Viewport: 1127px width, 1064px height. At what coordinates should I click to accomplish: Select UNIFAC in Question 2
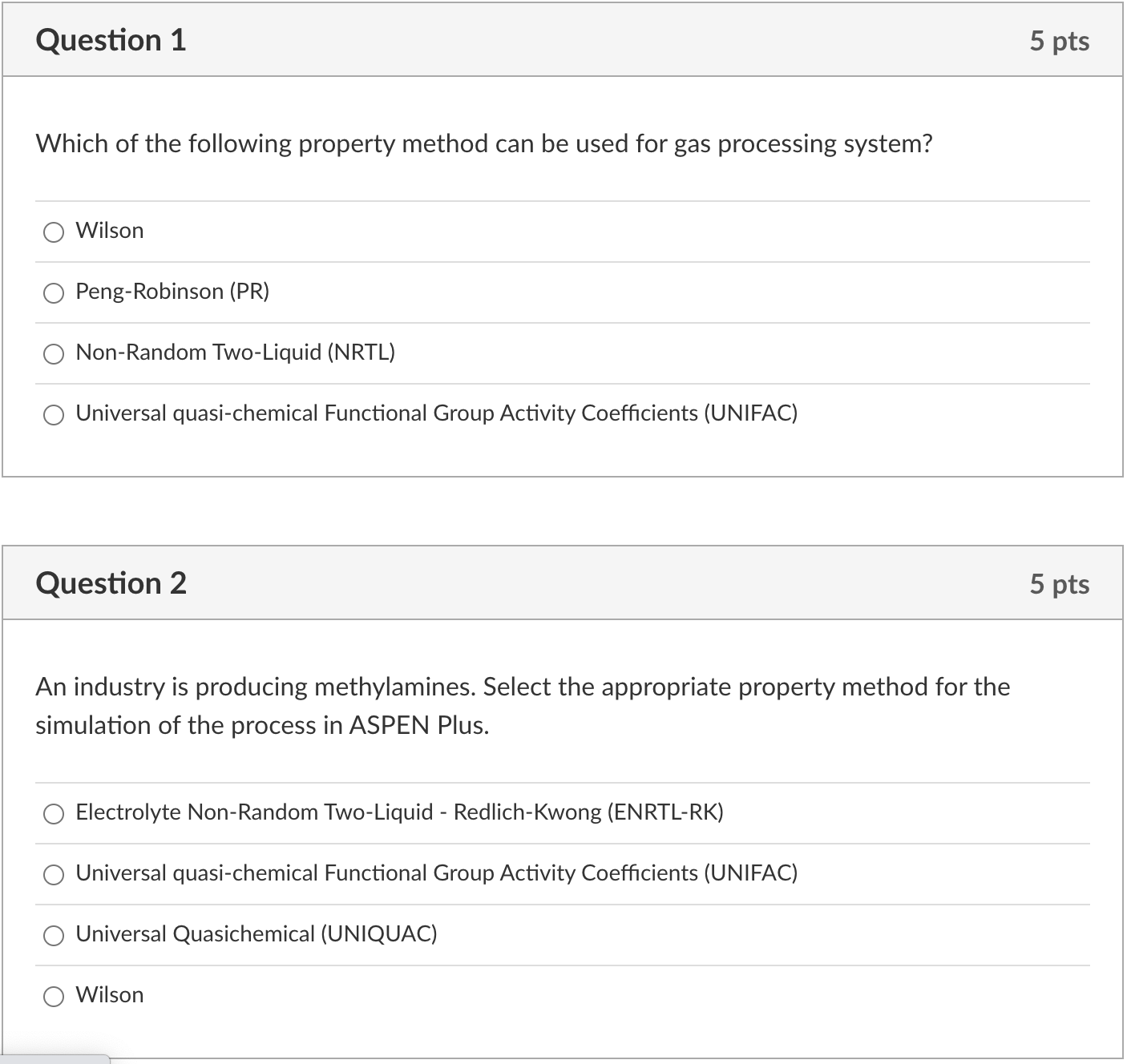(x=53, y=874)
